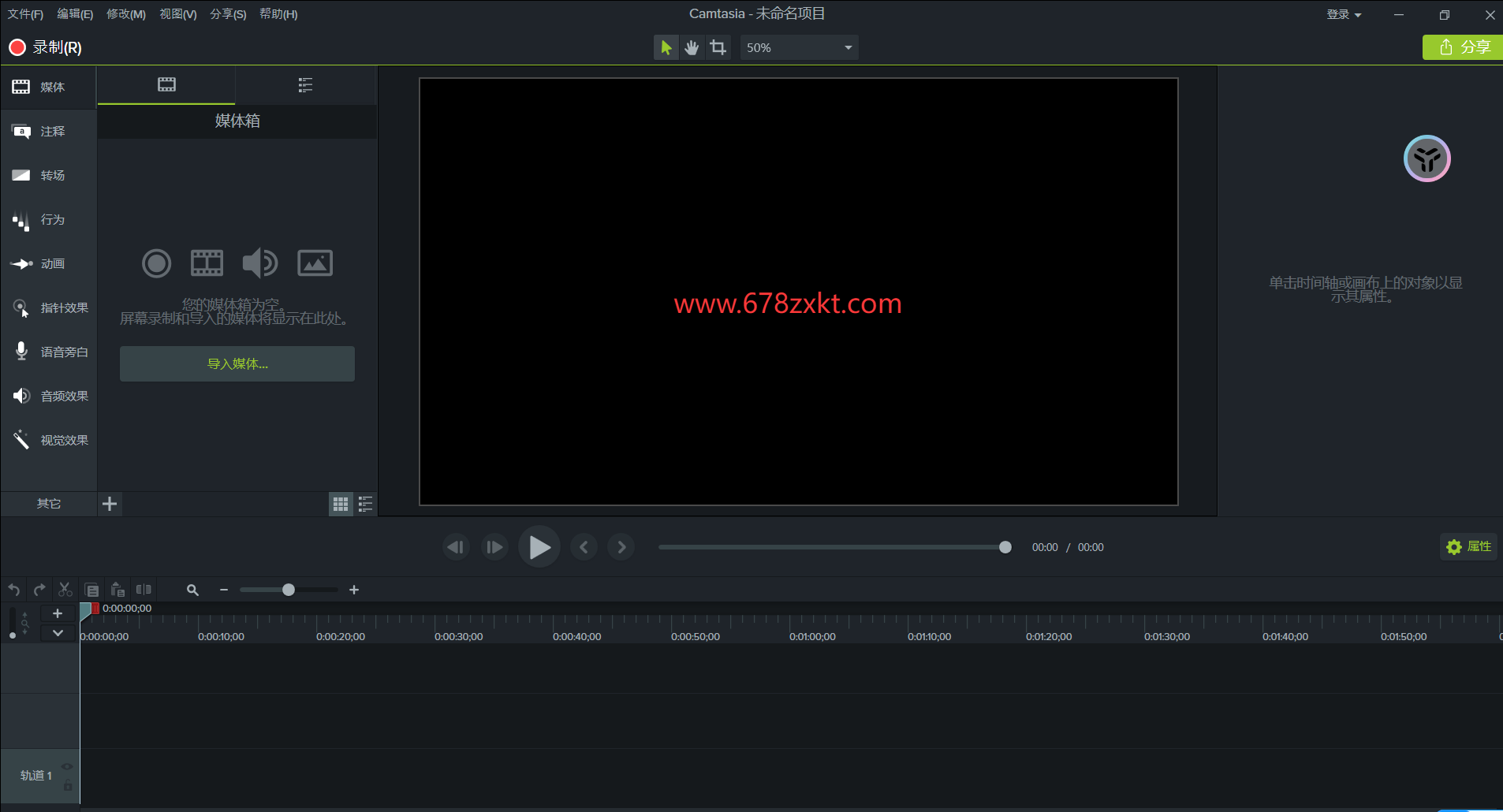The height and width of the screenshot is (812, 1503).
Task: Expand the track options chevron below add track
Action: (x=58, y=633)
